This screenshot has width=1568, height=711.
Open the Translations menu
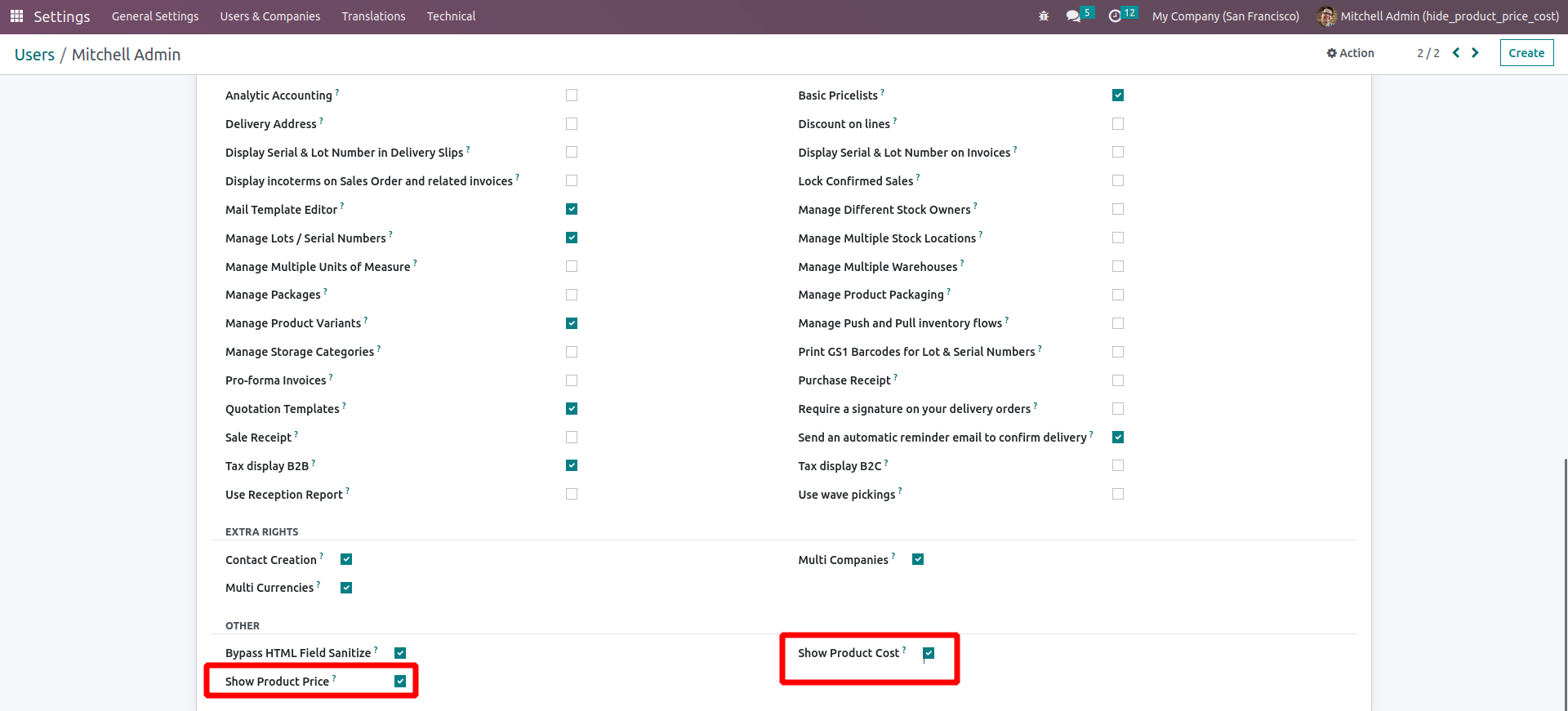pyautogui.click(x=373, y=16)
